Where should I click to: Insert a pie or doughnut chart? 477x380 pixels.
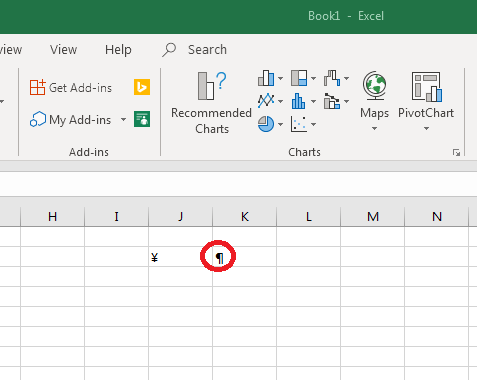point(266,124)
